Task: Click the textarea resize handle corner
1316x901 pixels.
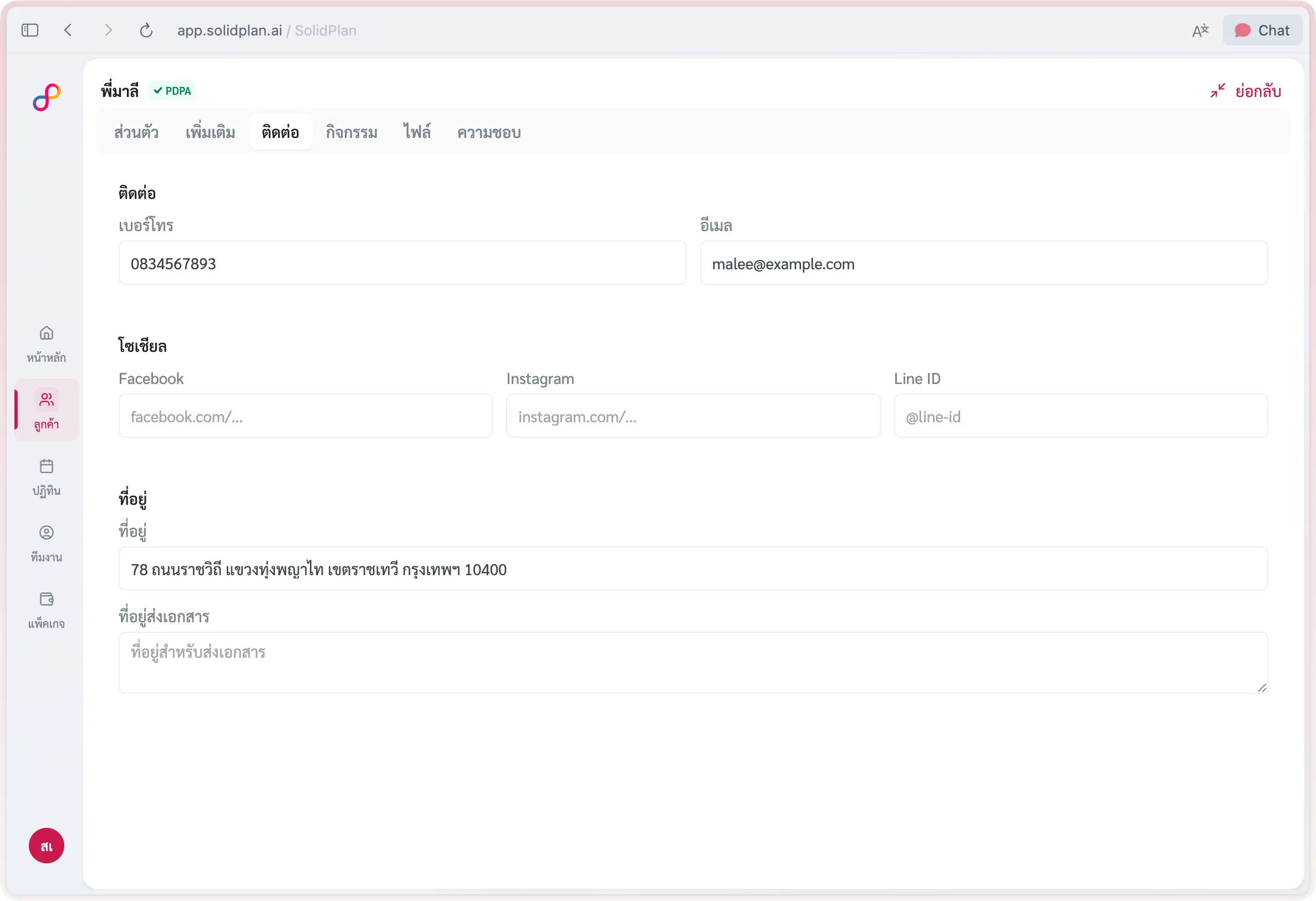Action: pos(1262,688)
